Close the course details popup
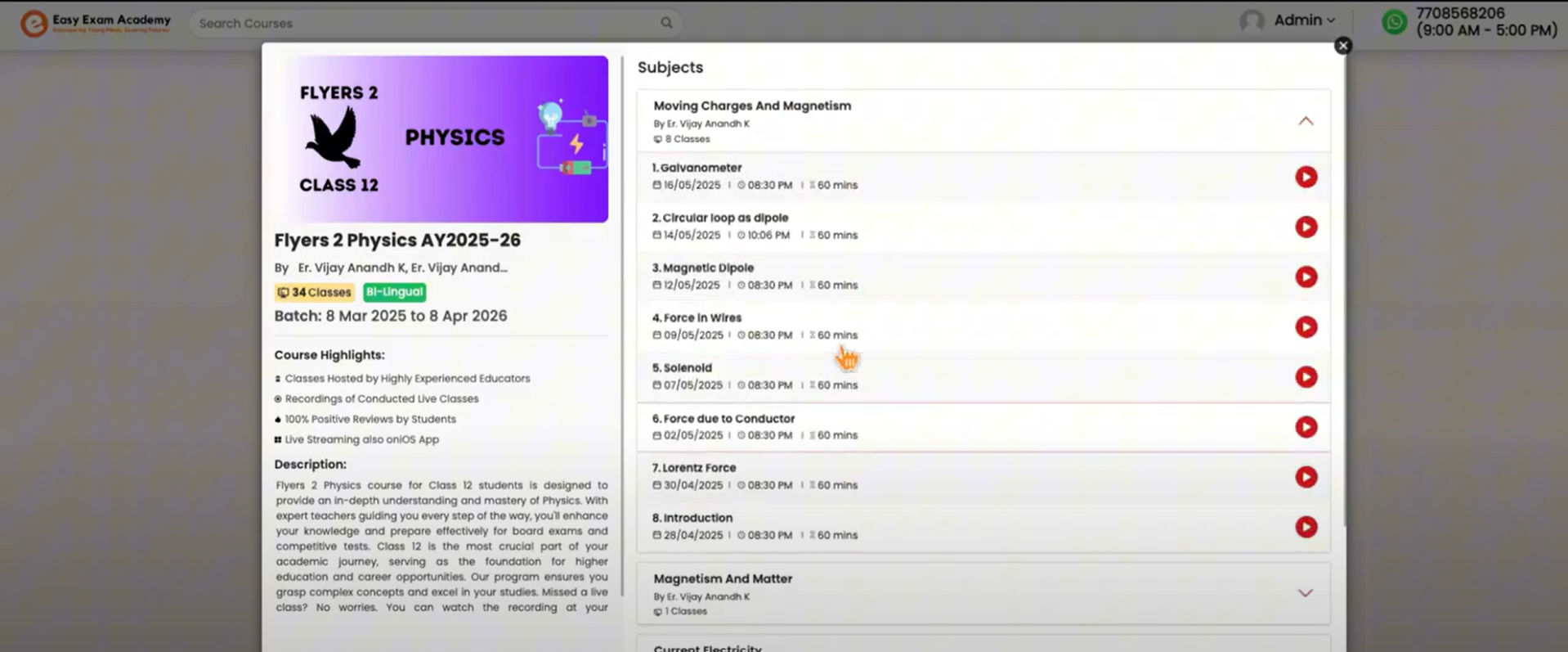The height and width of the screenshot is (652, 1568). point(1342,46)
